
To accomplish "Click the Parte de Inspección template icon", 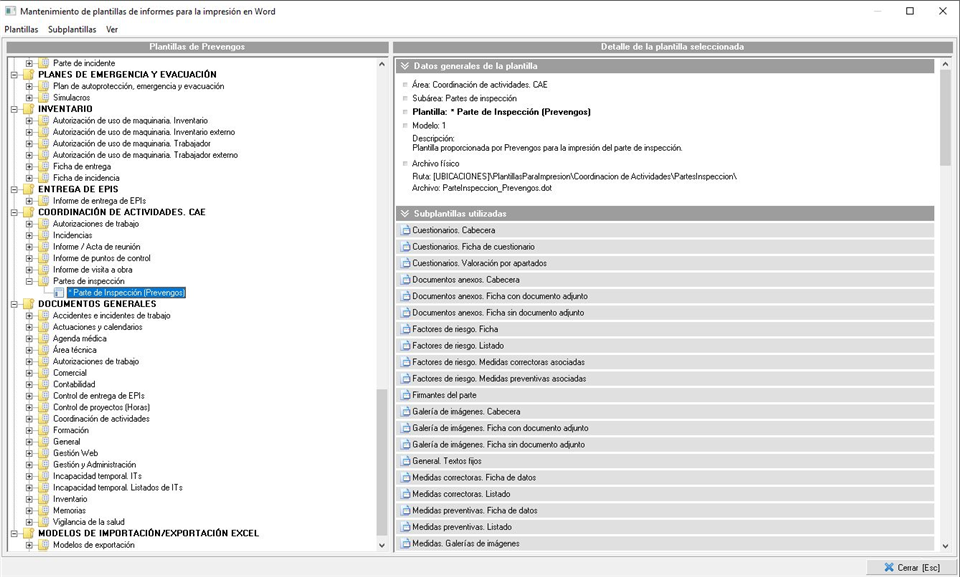I will 59,293.
